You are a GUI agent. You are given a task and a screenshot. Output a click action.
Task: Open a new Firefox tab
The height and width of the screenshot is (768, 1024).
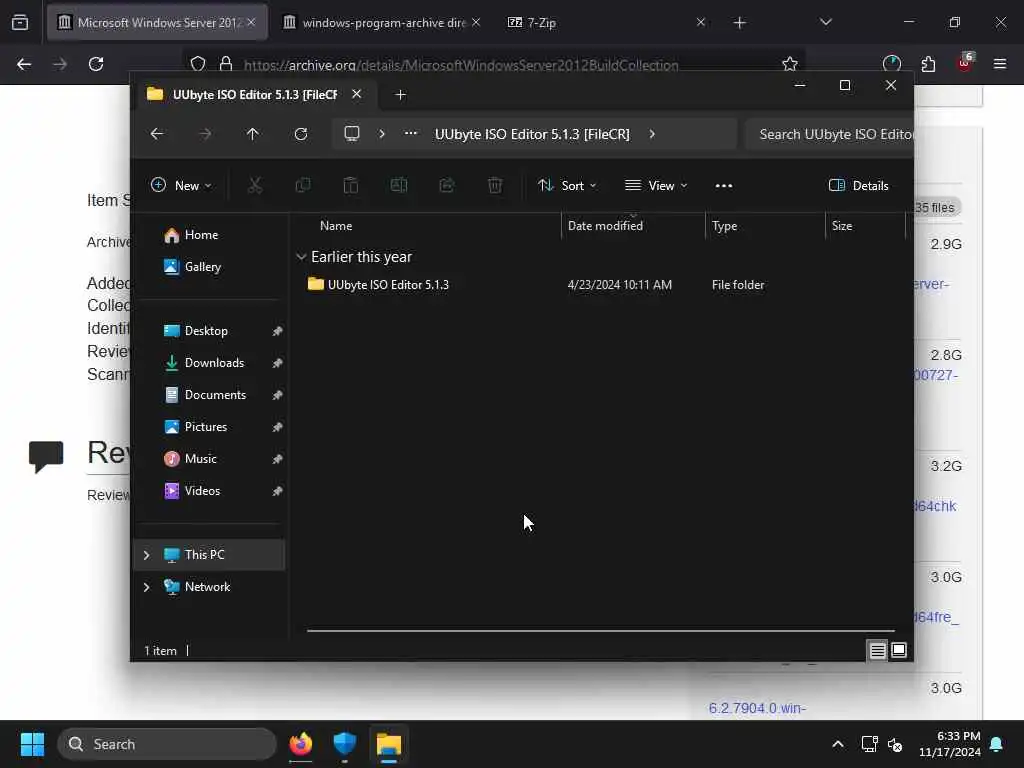click(x=739, y=23)
